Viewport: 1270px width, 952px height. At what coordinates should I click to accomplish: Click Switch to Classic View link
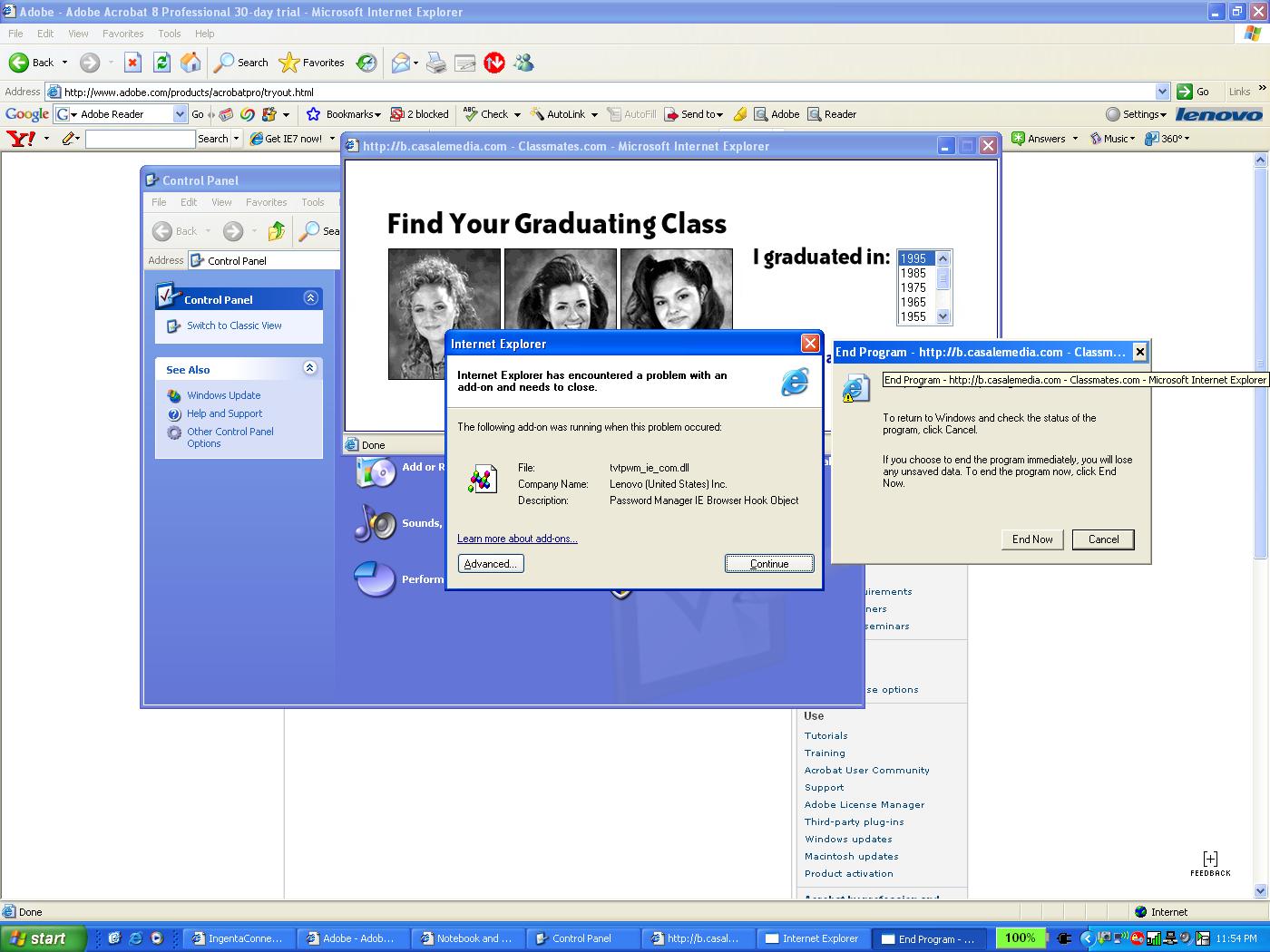click(234, 325)
